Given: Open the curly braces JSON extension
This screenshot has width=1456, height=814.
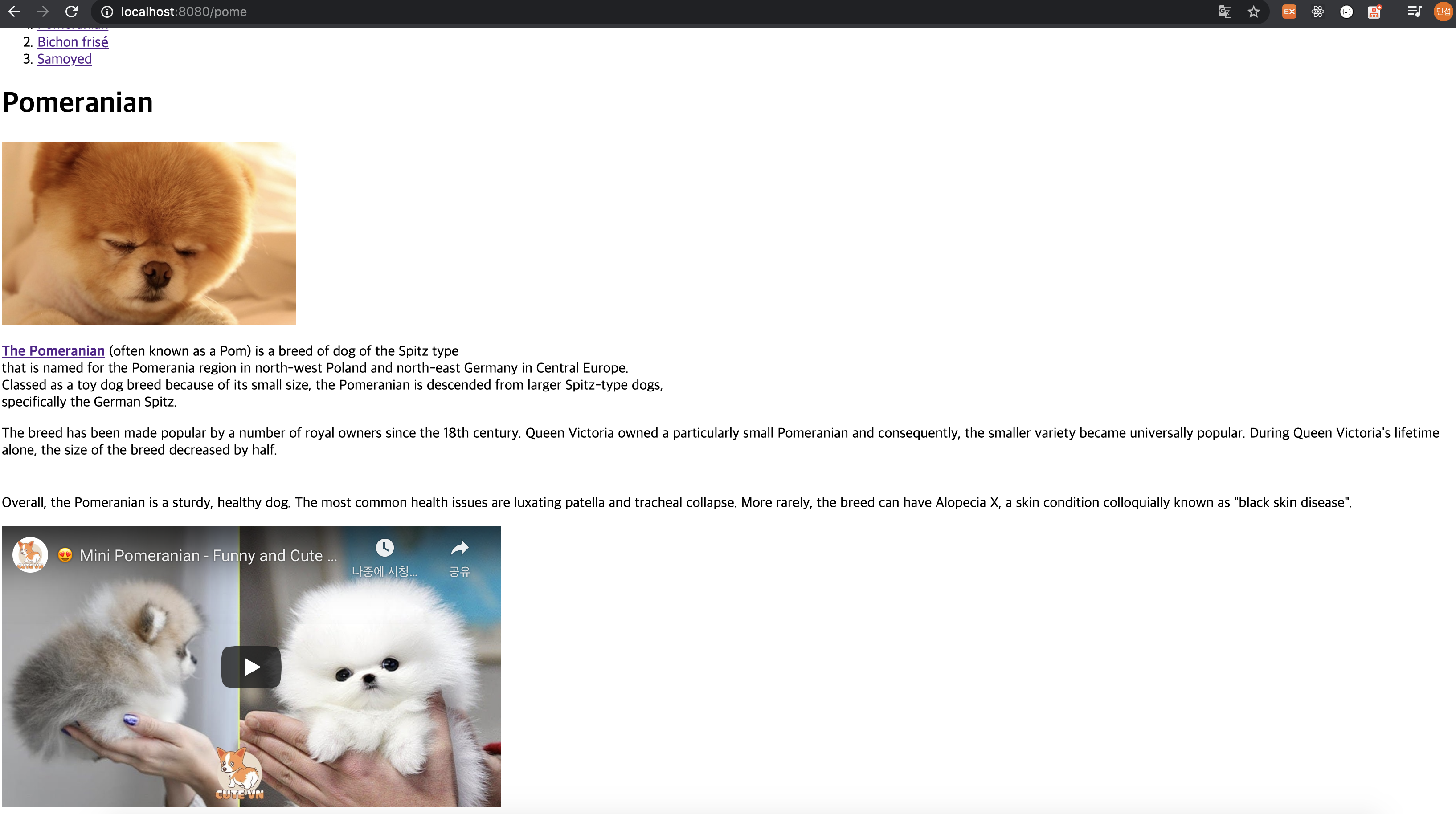Looking at the screenshot, I should pyautogui.click(x=1346, y=12).
